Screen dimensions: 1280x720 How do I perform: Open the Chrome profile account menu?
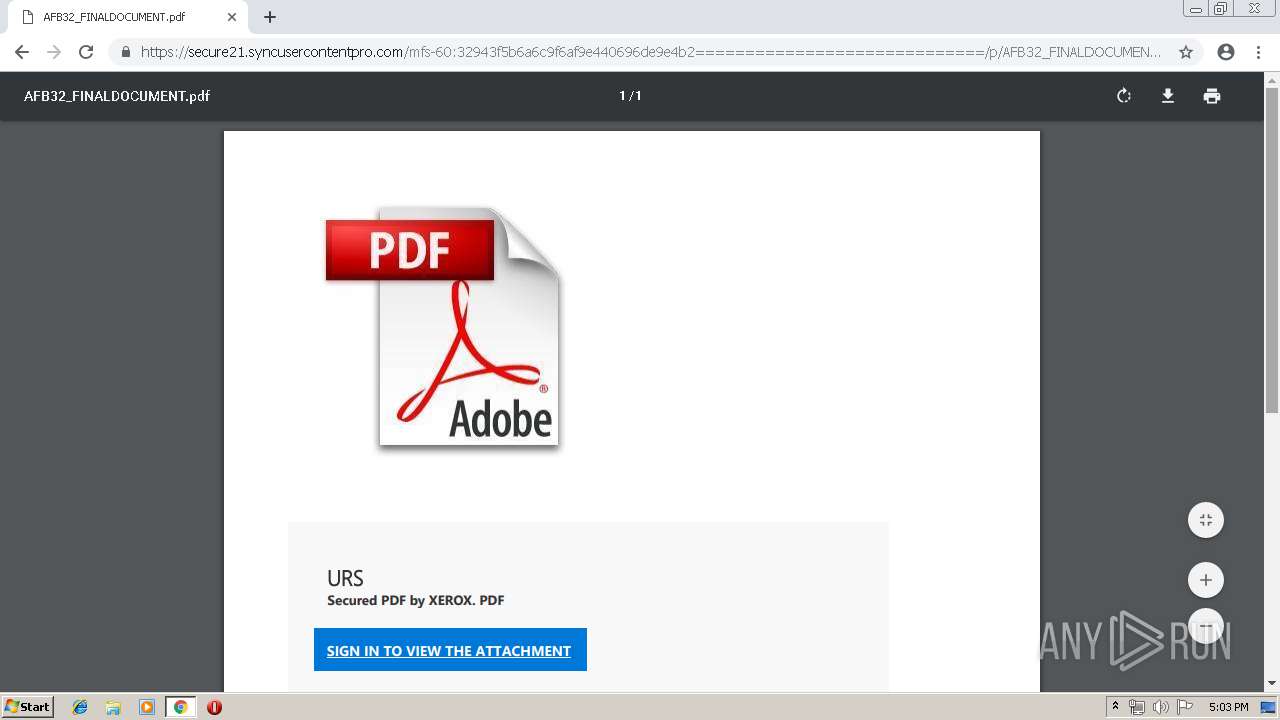pyautogui.click(x=1226, y=52)
